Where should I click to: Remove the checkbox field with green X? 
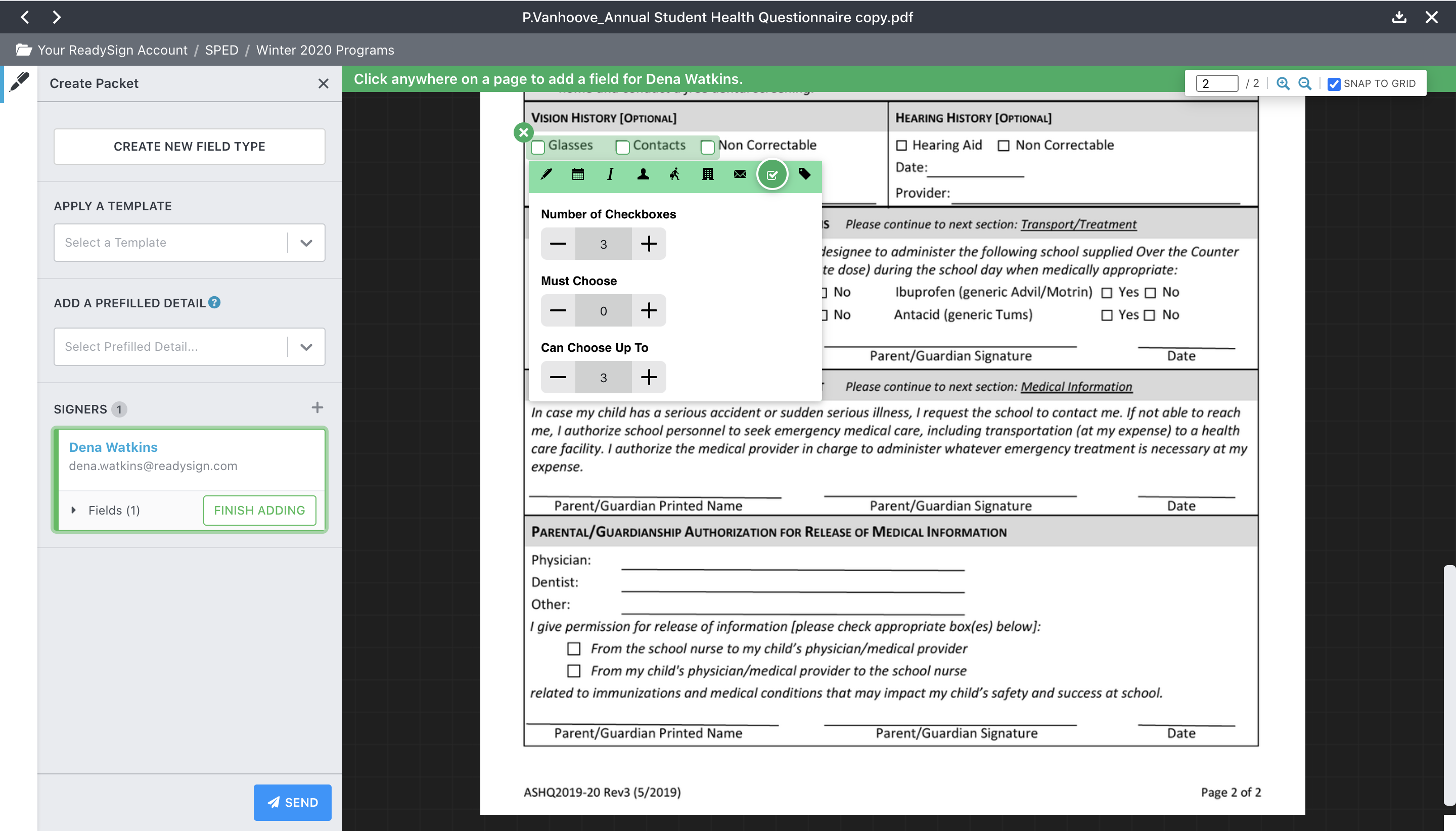(x=523, y=132)
